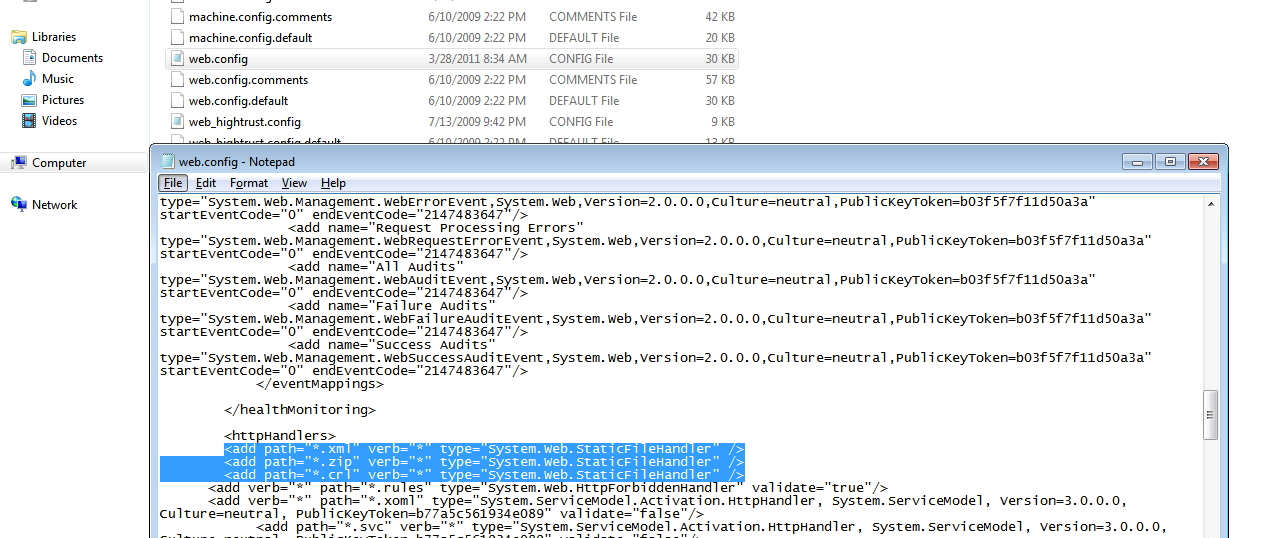Click the Computer icon in sidebar
The height and width of the screenshot is (538, 1267).
pos(19,163)
